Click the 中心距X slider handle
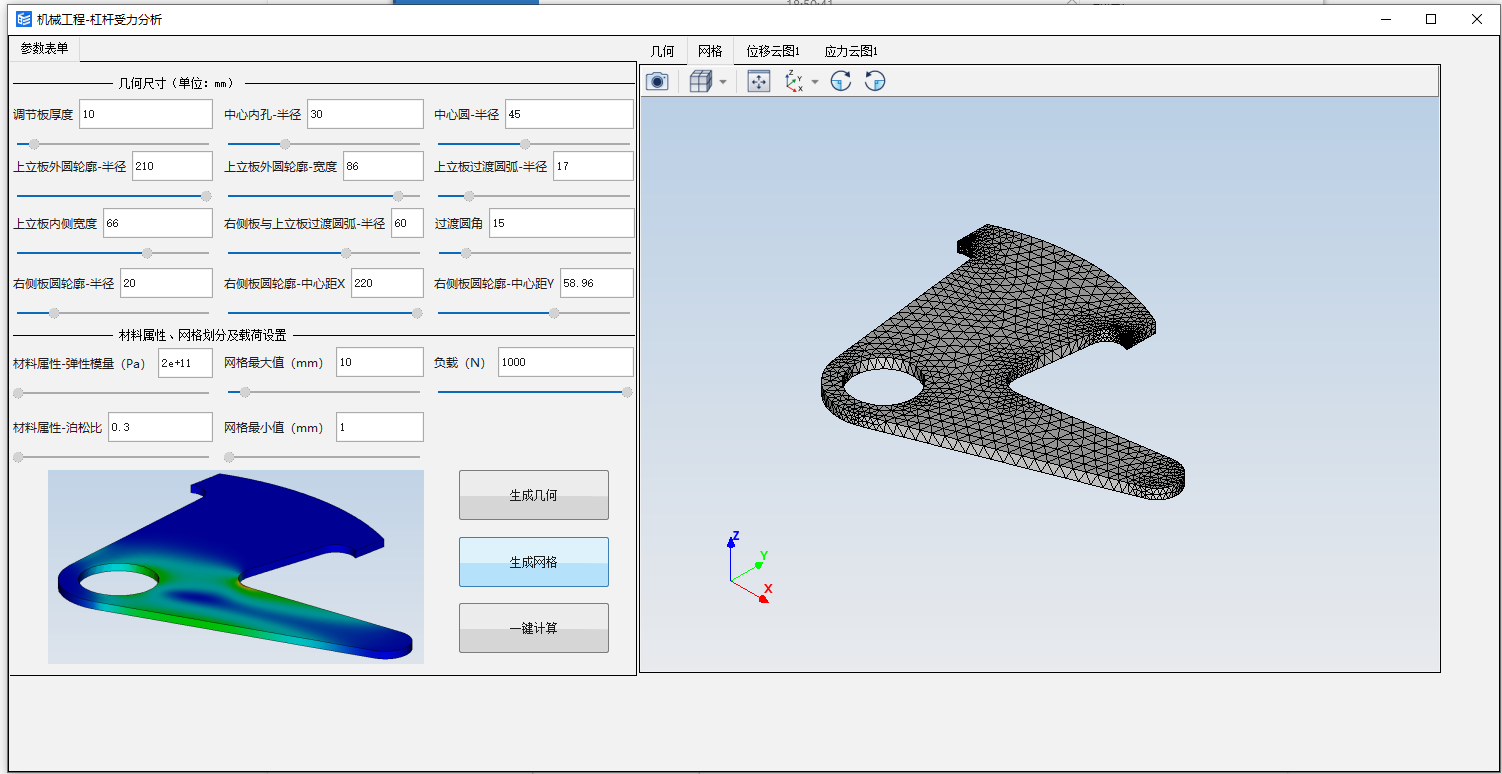Screen dimensions: 1502x774 (x=417, y=313)
